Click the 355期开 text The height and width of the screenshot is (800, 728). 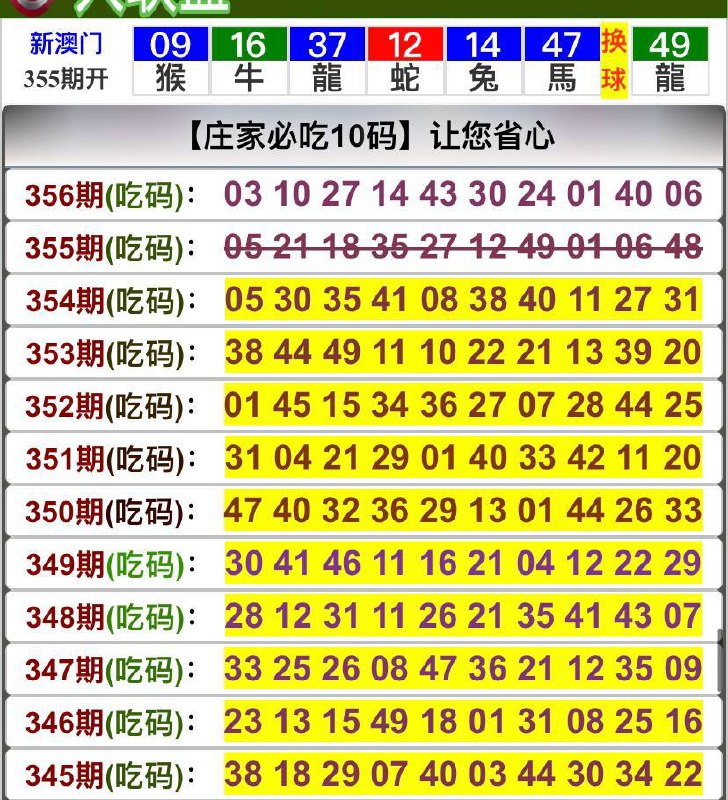click(x=66, y=79)
